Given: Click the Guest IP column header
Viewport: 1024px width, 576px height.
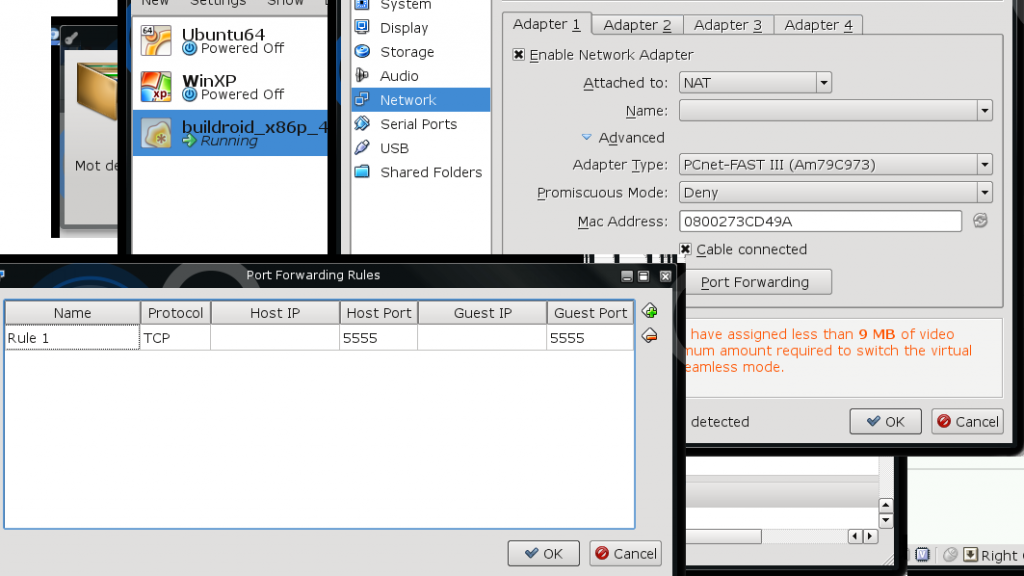Looking at the screenshot, I should pyautogui.click(x=483, y=313).
